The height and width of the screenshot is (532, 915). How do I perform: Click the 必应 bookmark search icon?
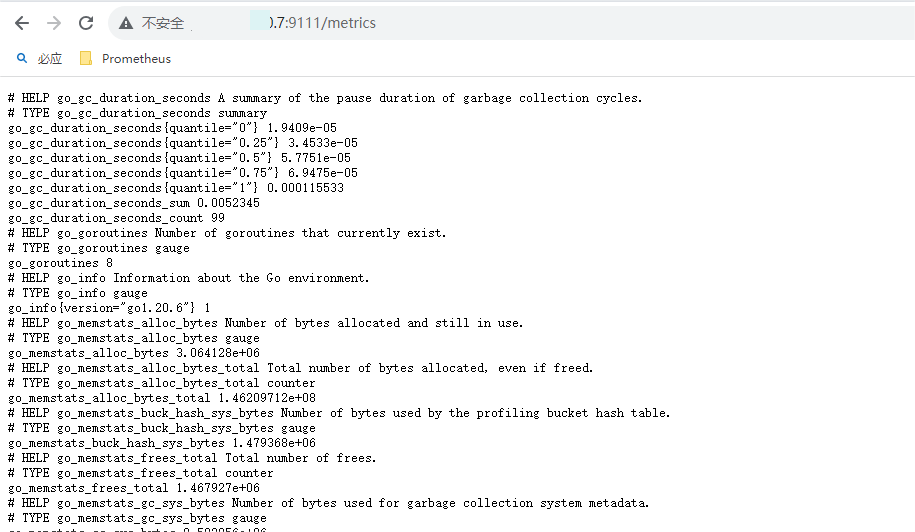(22, 59)
